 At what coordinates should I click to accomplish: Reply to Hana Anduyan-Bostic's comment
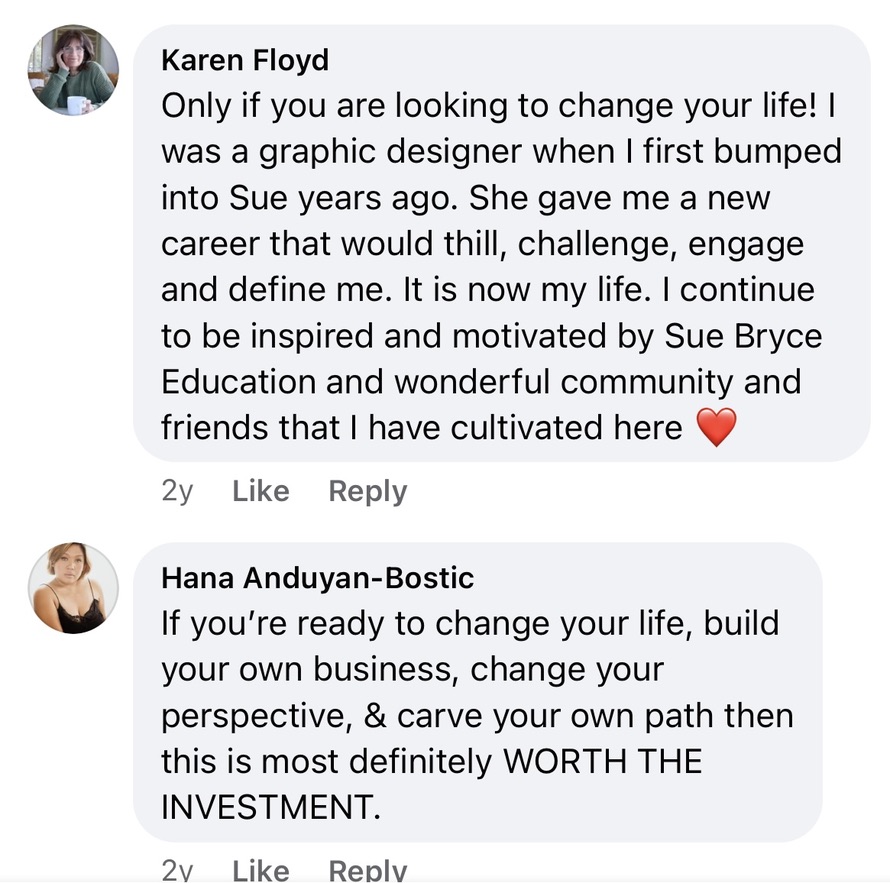point(368,869)
